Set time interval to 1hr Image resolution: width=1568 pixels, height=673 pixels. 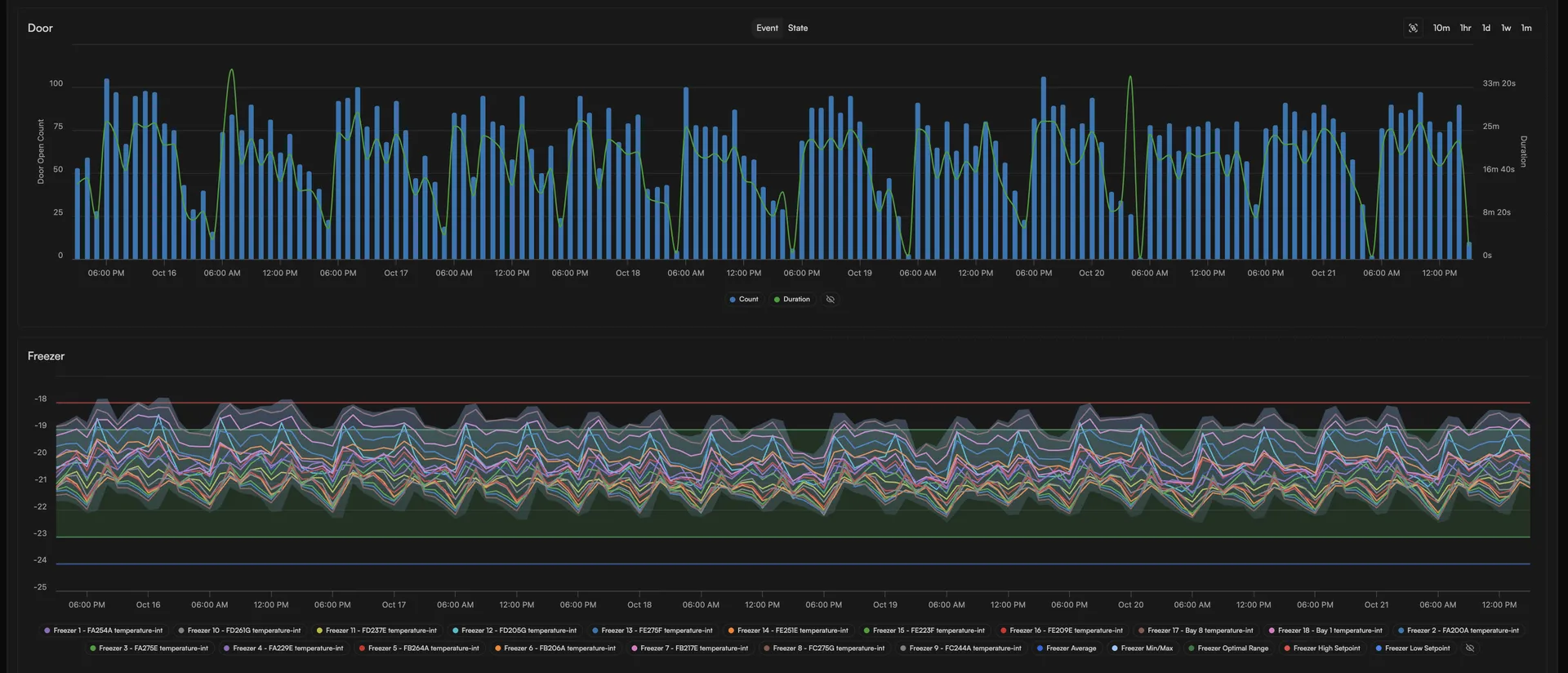1466,28
